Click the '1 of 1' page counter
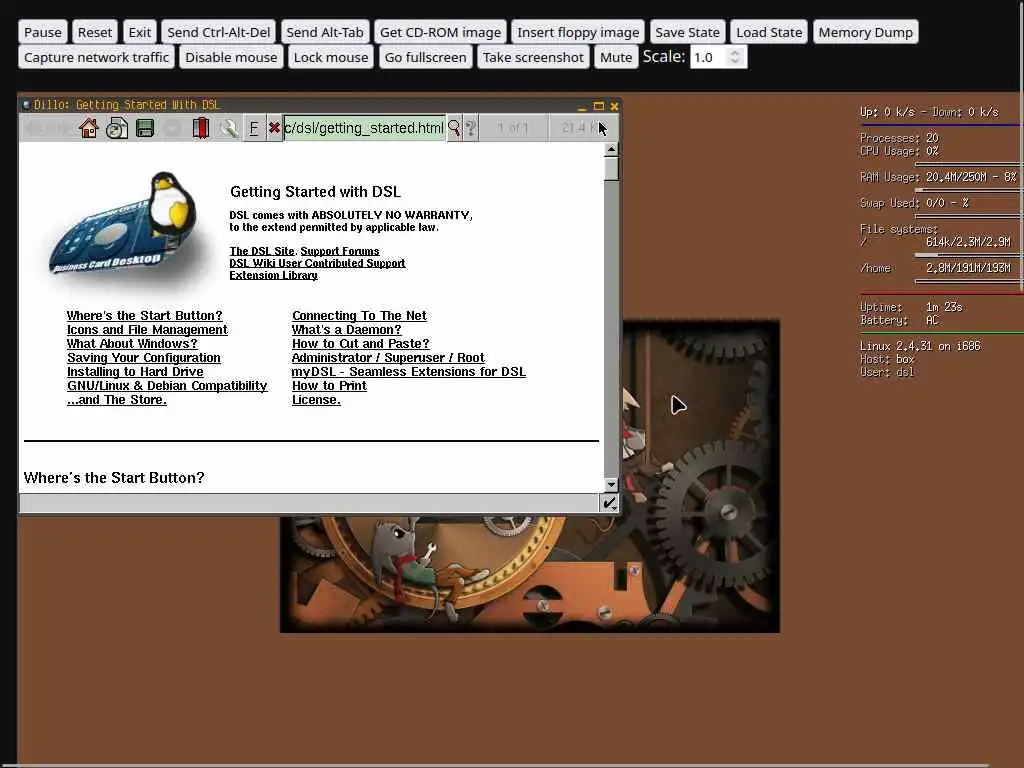This screenshot has width=1024, height=768. click(x=513, y=128)
